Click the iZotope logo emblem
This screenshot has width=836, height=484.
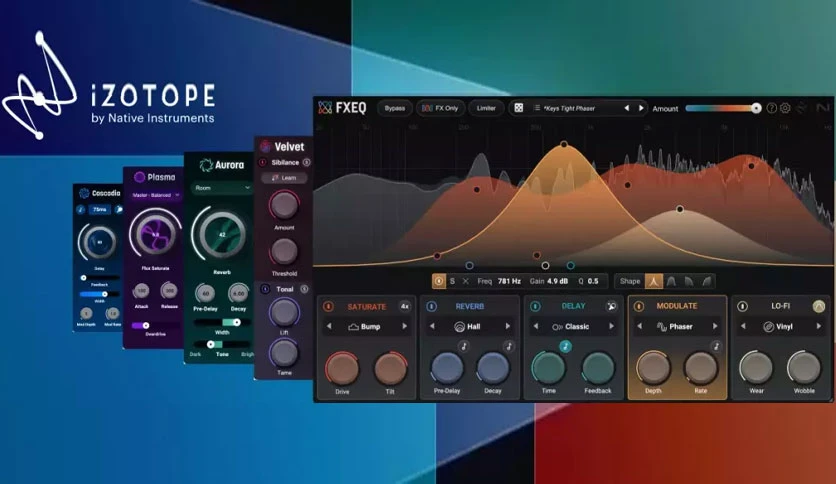click(x=40, y=85)
